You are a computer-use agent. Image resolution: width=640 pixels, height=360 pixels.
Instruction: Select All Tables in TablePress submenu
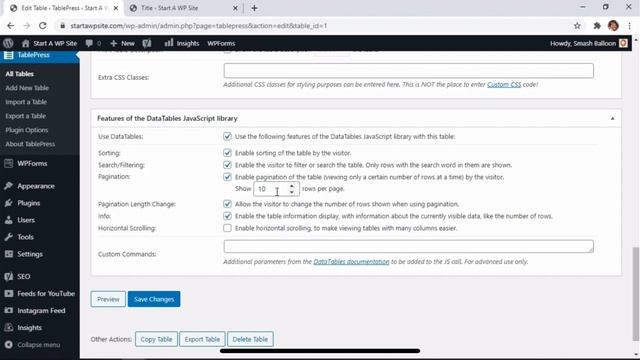(20, 74)
